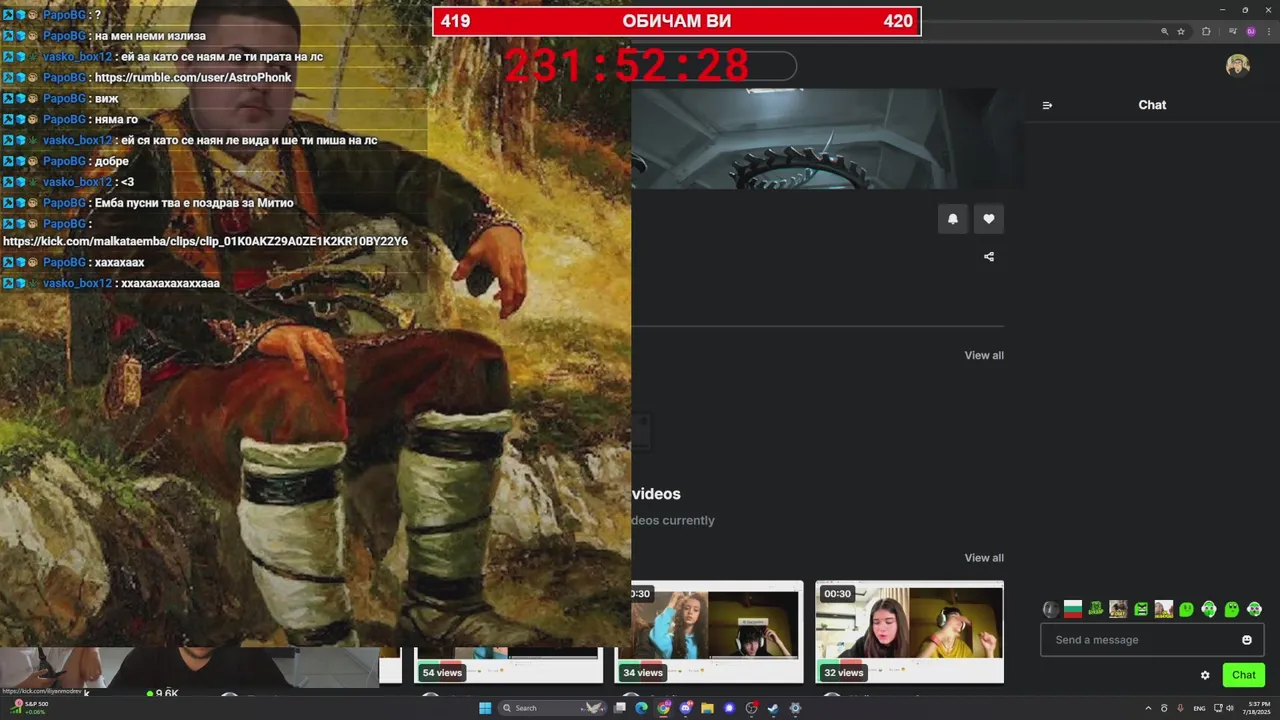Open the emoji picker in message box

1247,640
